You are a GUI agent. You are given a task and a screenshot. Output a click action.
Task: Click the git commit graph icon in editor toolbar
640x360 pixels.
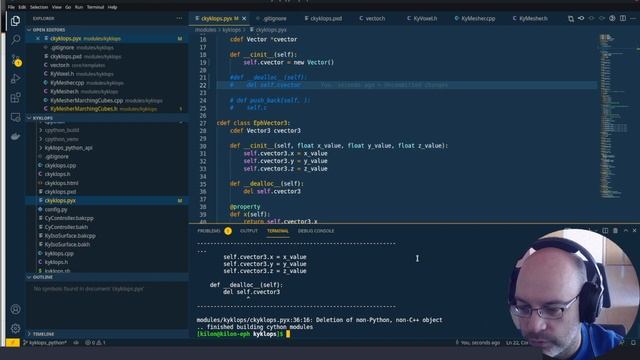(x=581, y=18)
